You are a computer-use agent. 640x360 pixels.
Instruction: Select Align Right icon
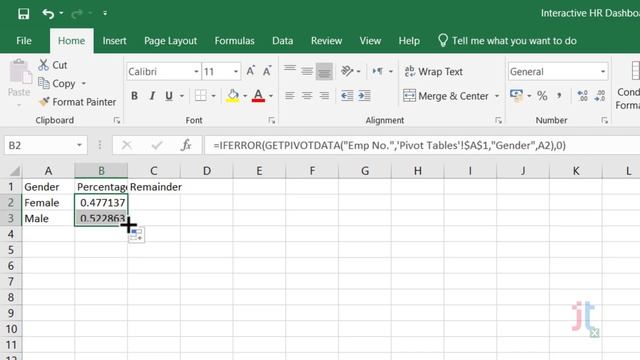point(324,96)
